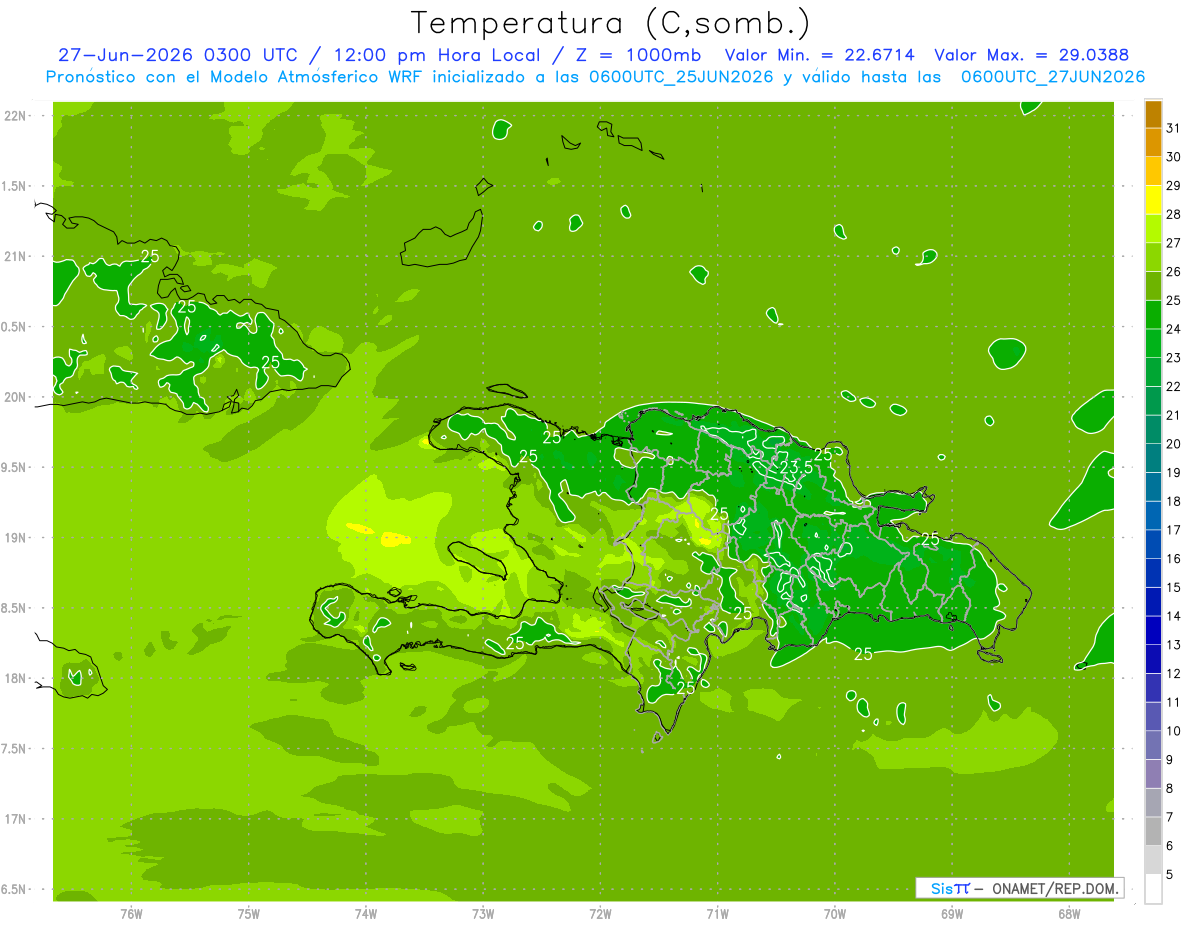Click the purple legend swatch between 8 and 9
This screenshot has height=927, width=1200.
(x=1153, y=774)
